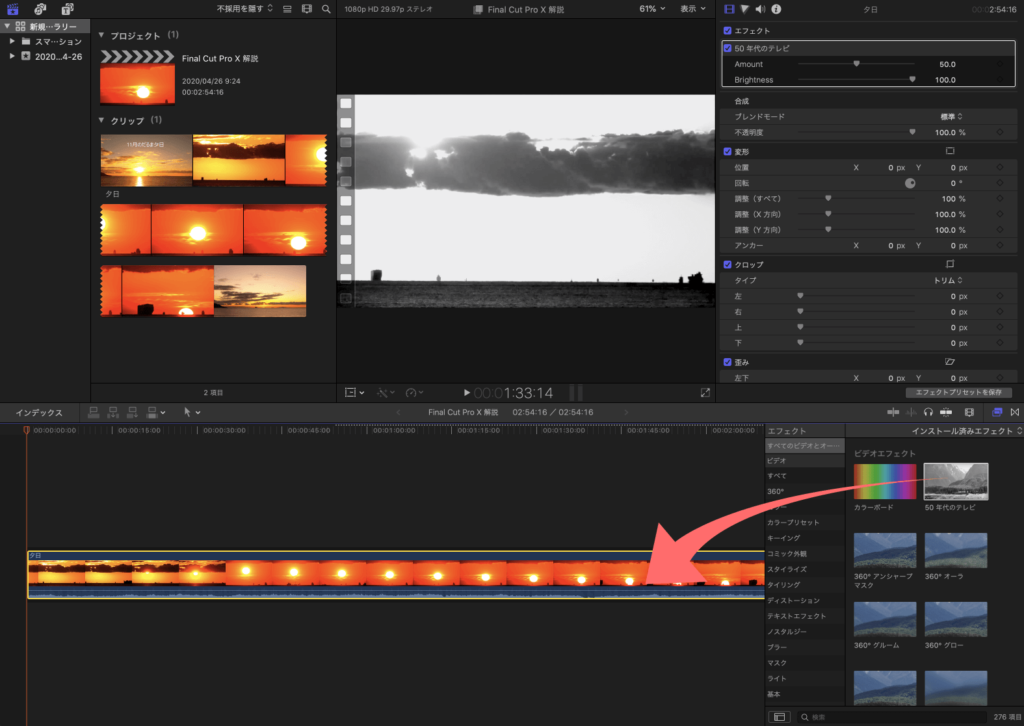Switch browser to list view icon

pos(287,9)
